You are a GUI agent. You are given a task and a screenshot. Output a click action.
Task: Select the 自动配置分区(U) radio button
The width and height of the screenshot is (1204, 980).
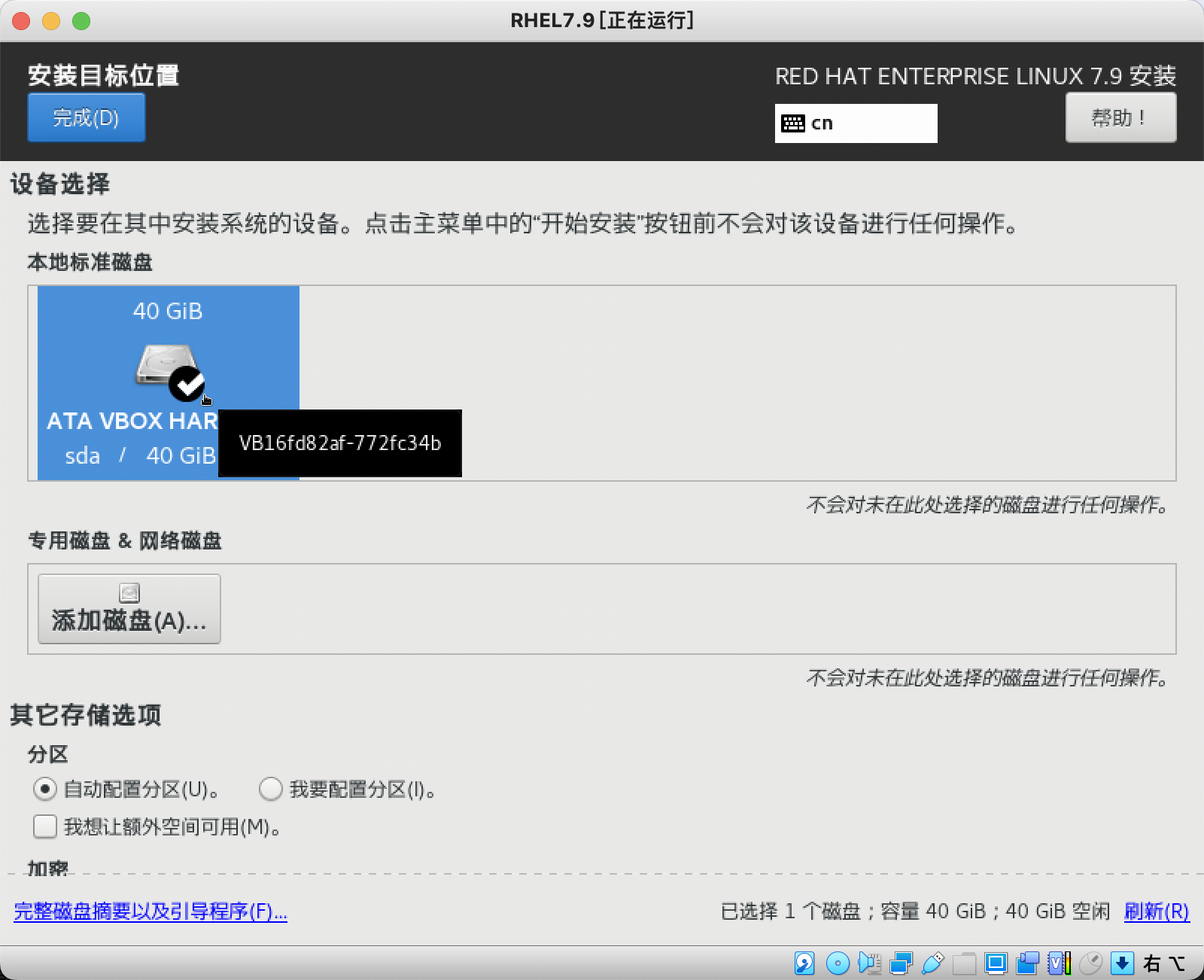click(45, 789)
